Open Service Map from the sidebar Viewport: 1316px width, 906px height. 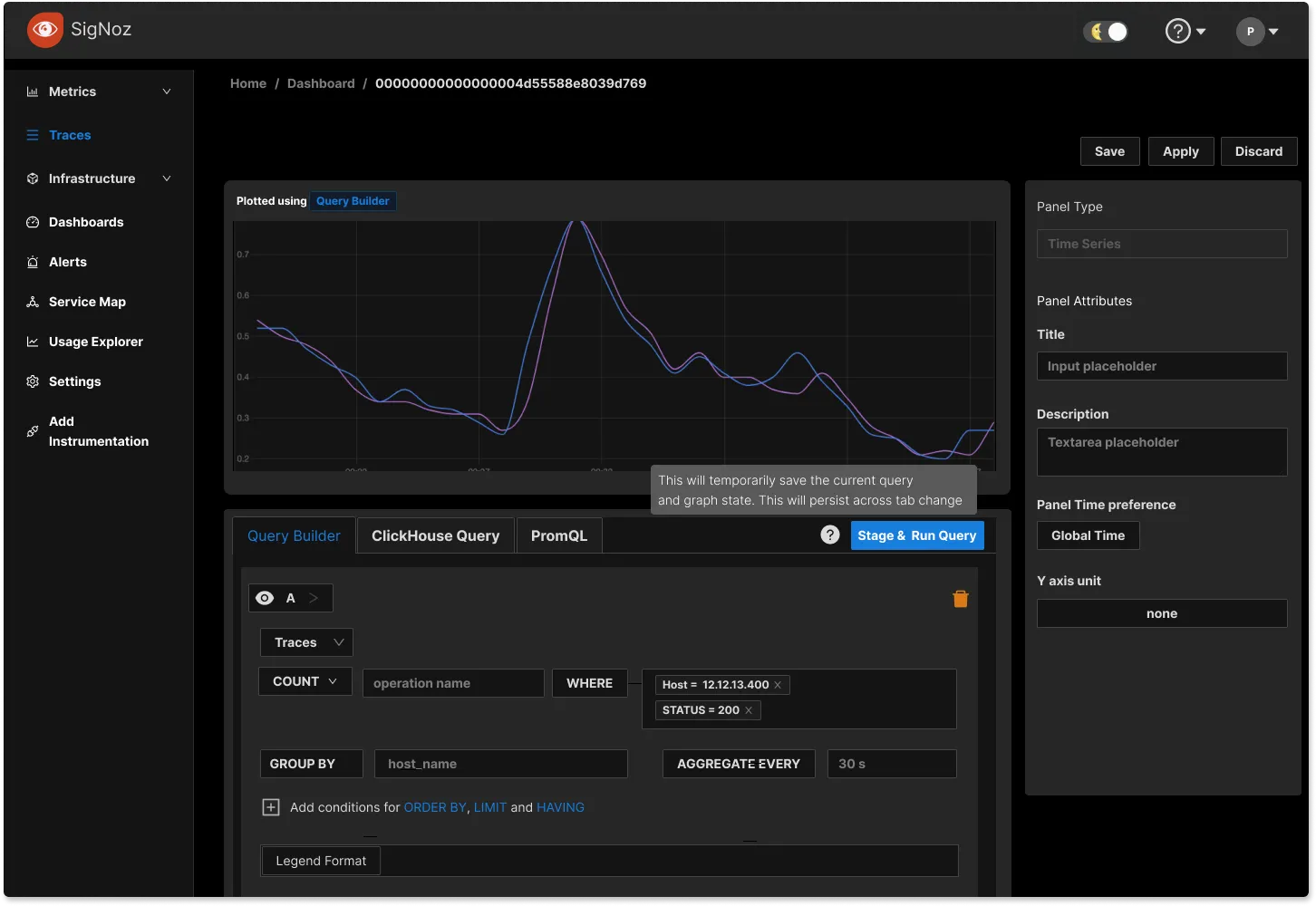pyautogui.click(x=87, y=302)
